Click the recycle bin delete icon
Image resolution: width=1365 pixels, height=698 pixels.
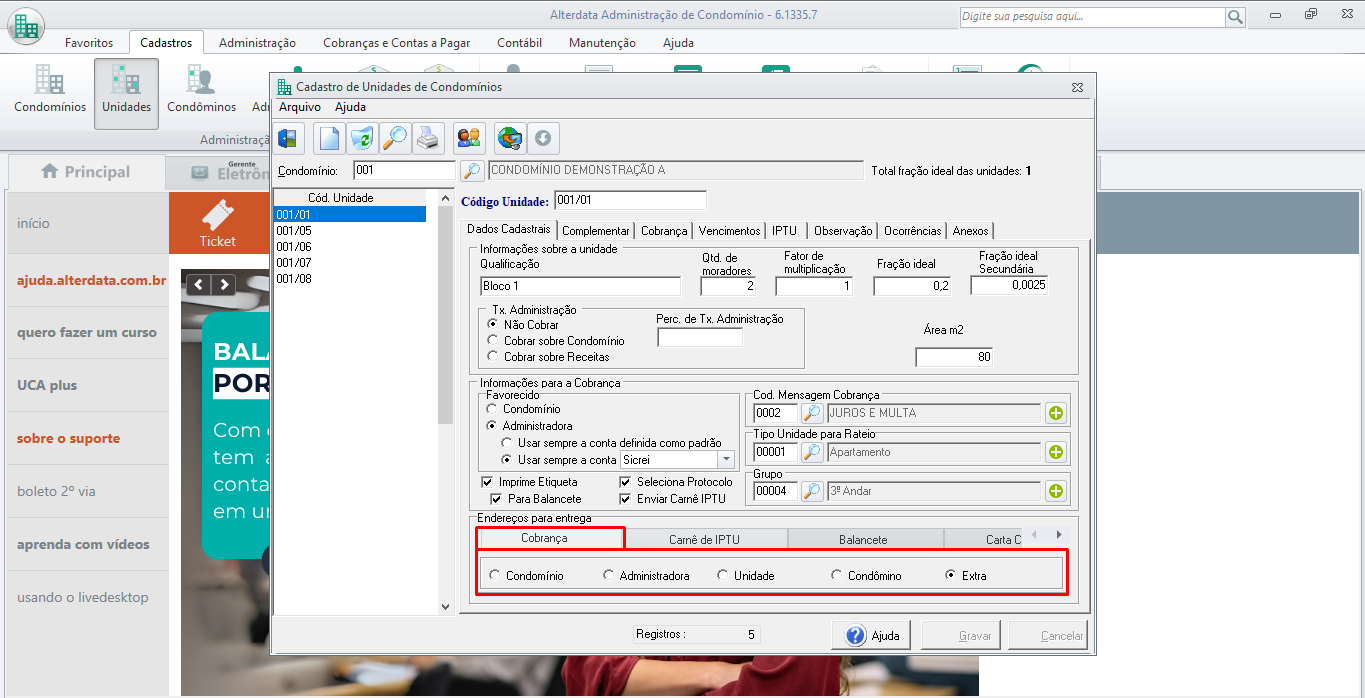point(361,138)
